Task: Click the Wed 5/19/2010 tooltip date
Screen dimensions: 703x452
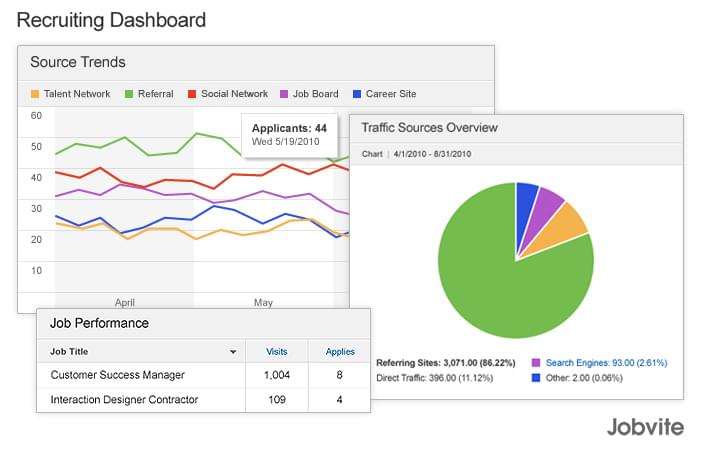Action: [286, 142]
